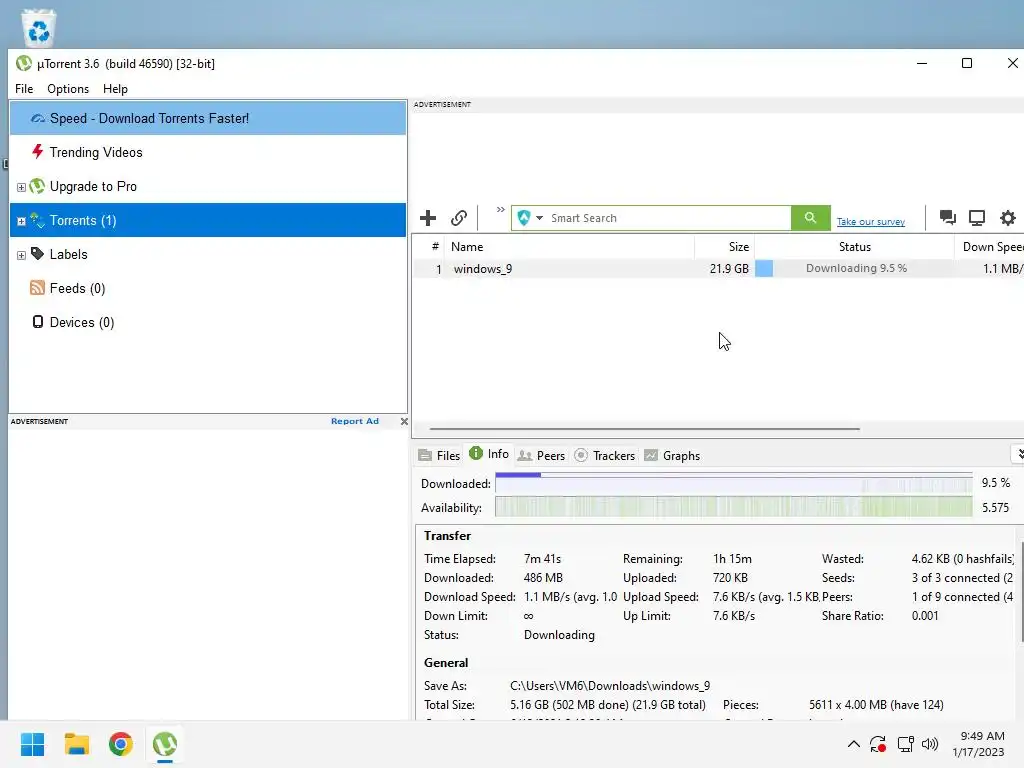Switch to the Graphs tab
The image size is (1024, 768).
click(x=672, y=455)
